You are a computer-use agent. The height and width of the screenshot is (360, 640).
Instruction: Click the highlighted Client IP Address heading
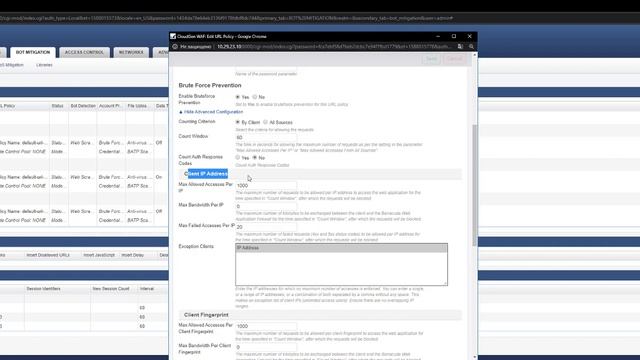click(206, 174)
